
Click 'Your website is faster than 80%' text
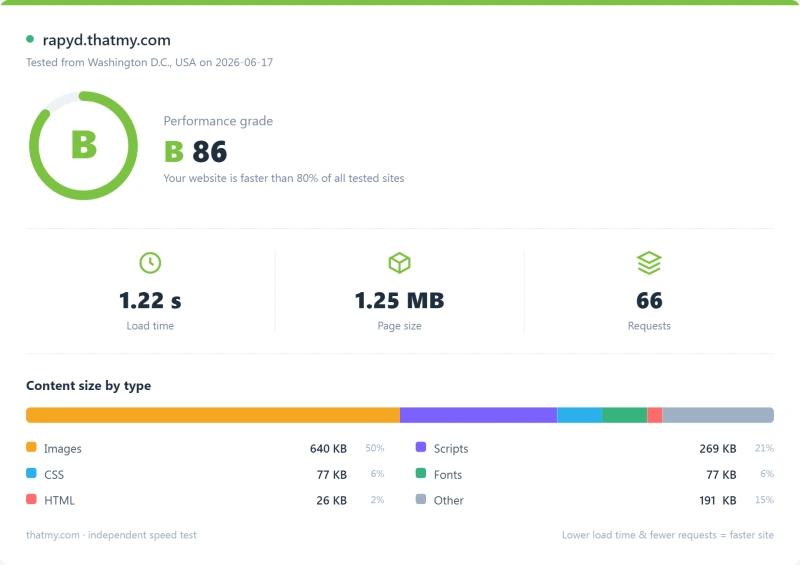tap(284, 178)
